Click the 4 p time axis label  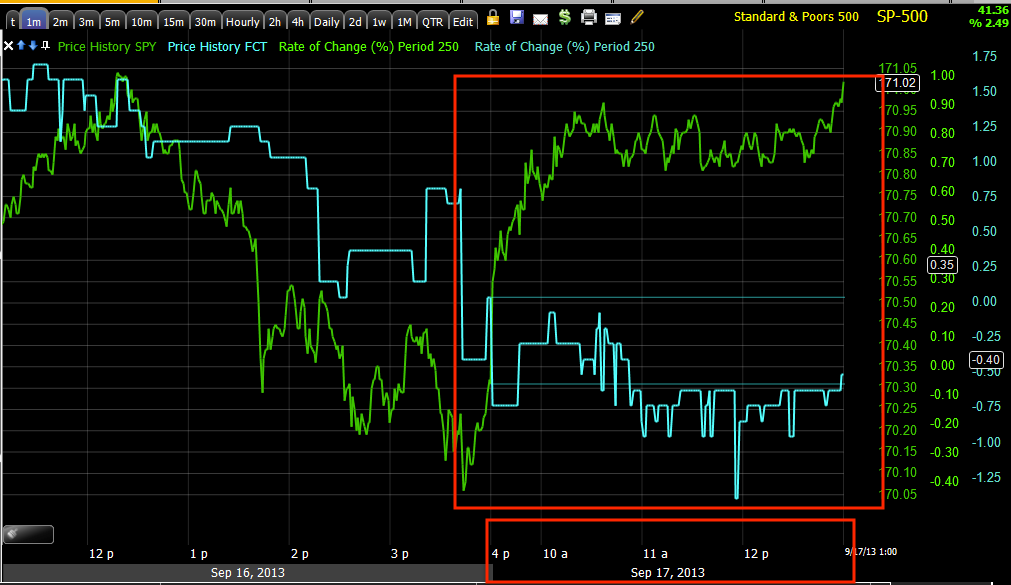coord(500,553)
